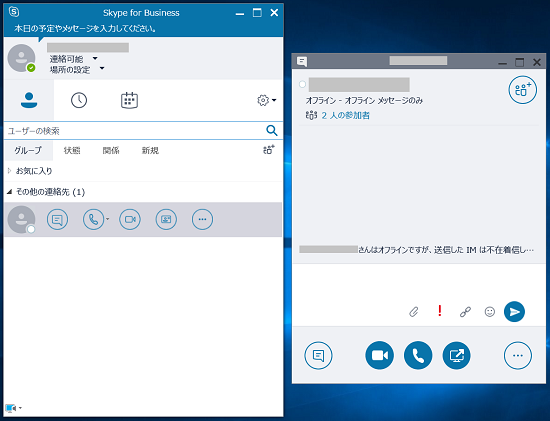Screen dimensions: 550x421
Task: Insert a link with the chain icon
Action: coord(465,312)
